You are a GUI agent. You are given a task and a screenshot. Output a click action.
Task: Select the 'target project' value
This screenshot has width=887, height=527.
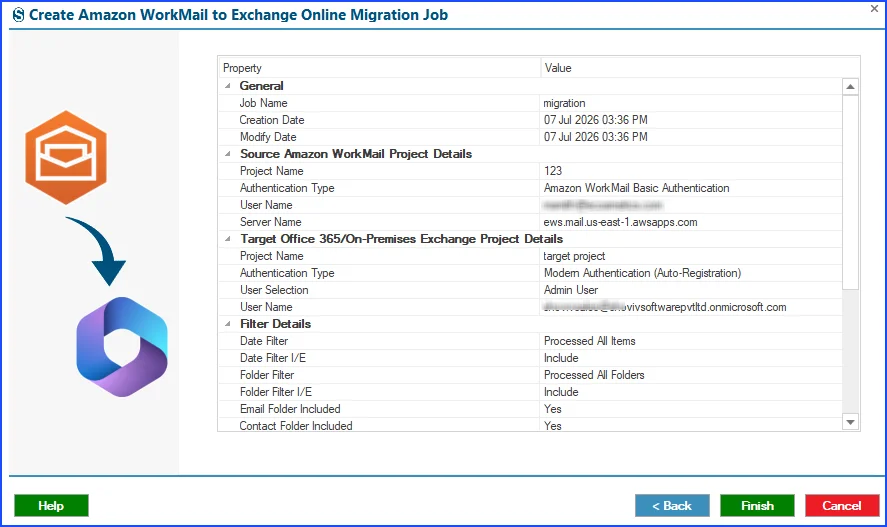(574, 256)
